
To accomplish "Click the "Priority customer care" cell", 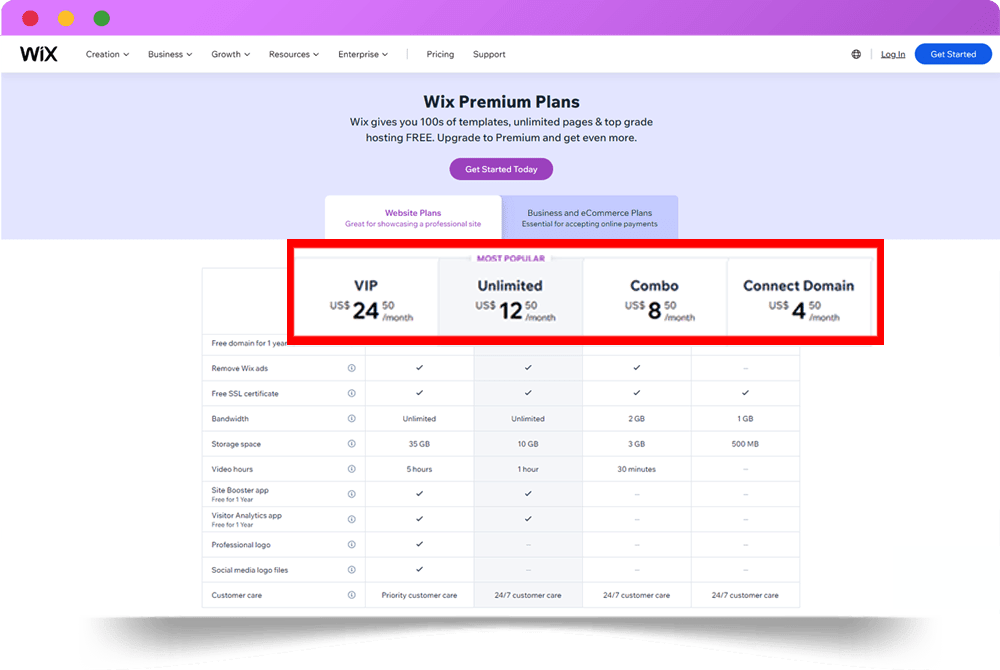I will 419,595.
